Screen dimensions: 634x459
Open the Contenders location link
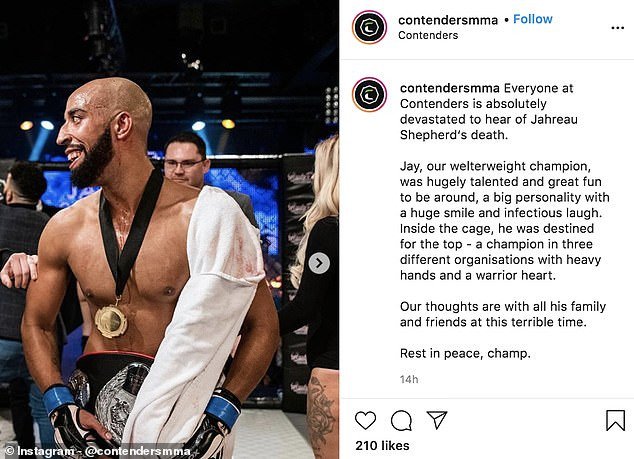coord(428,35)
